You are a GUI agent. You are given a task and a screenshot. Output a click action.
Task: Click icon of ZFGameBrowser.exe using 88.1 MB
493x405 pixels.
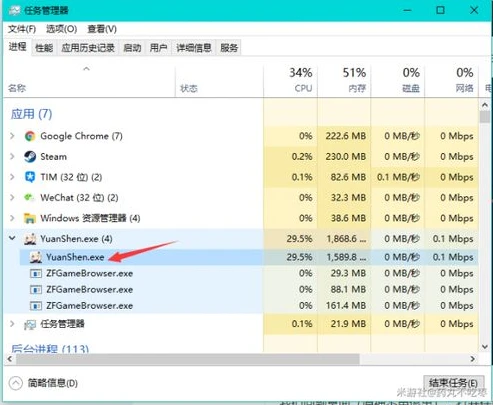(36, 289)
